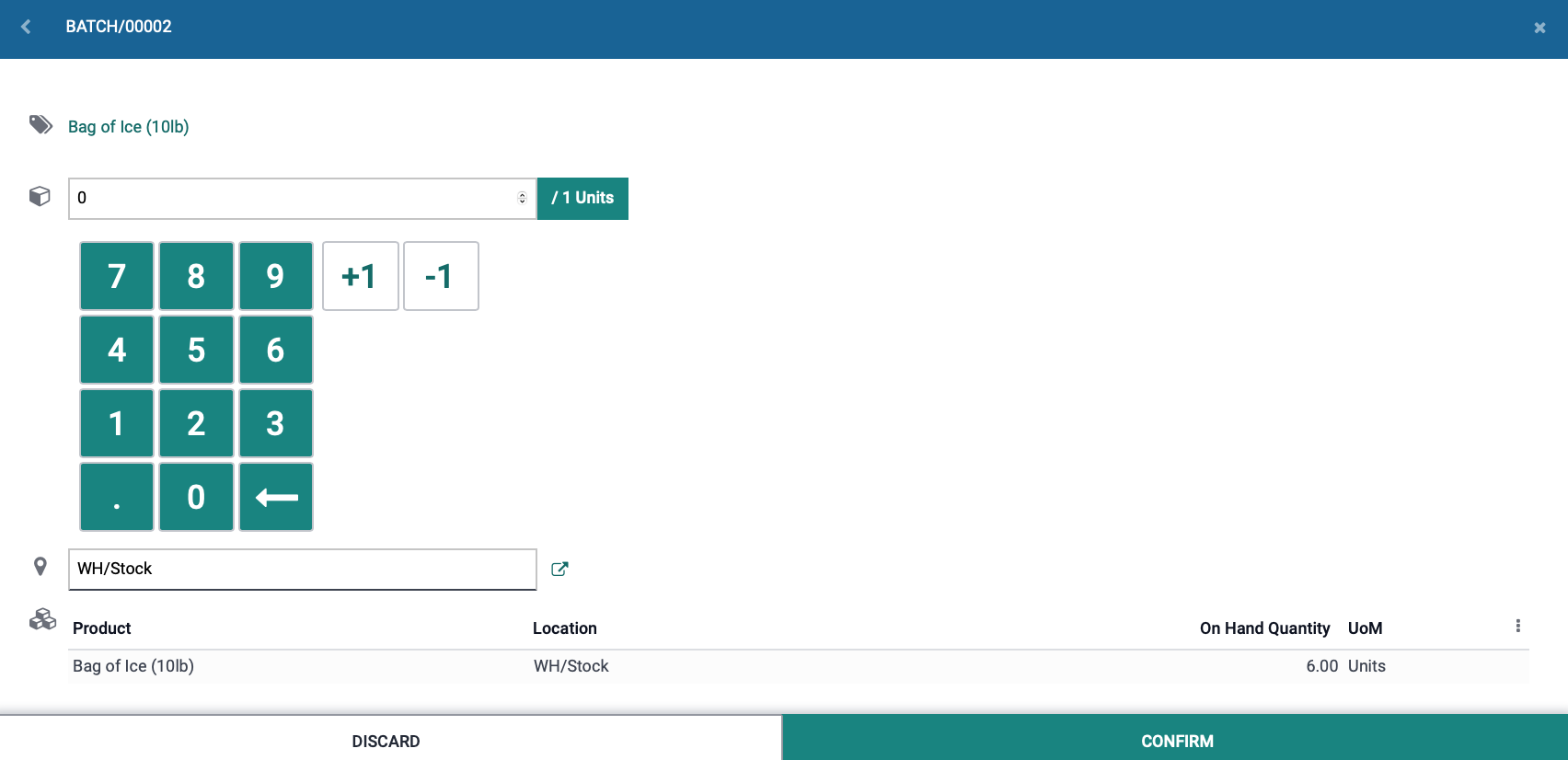The image size is (1568, 760).
Task: Tap keypad digit 8
Action: 196,276
